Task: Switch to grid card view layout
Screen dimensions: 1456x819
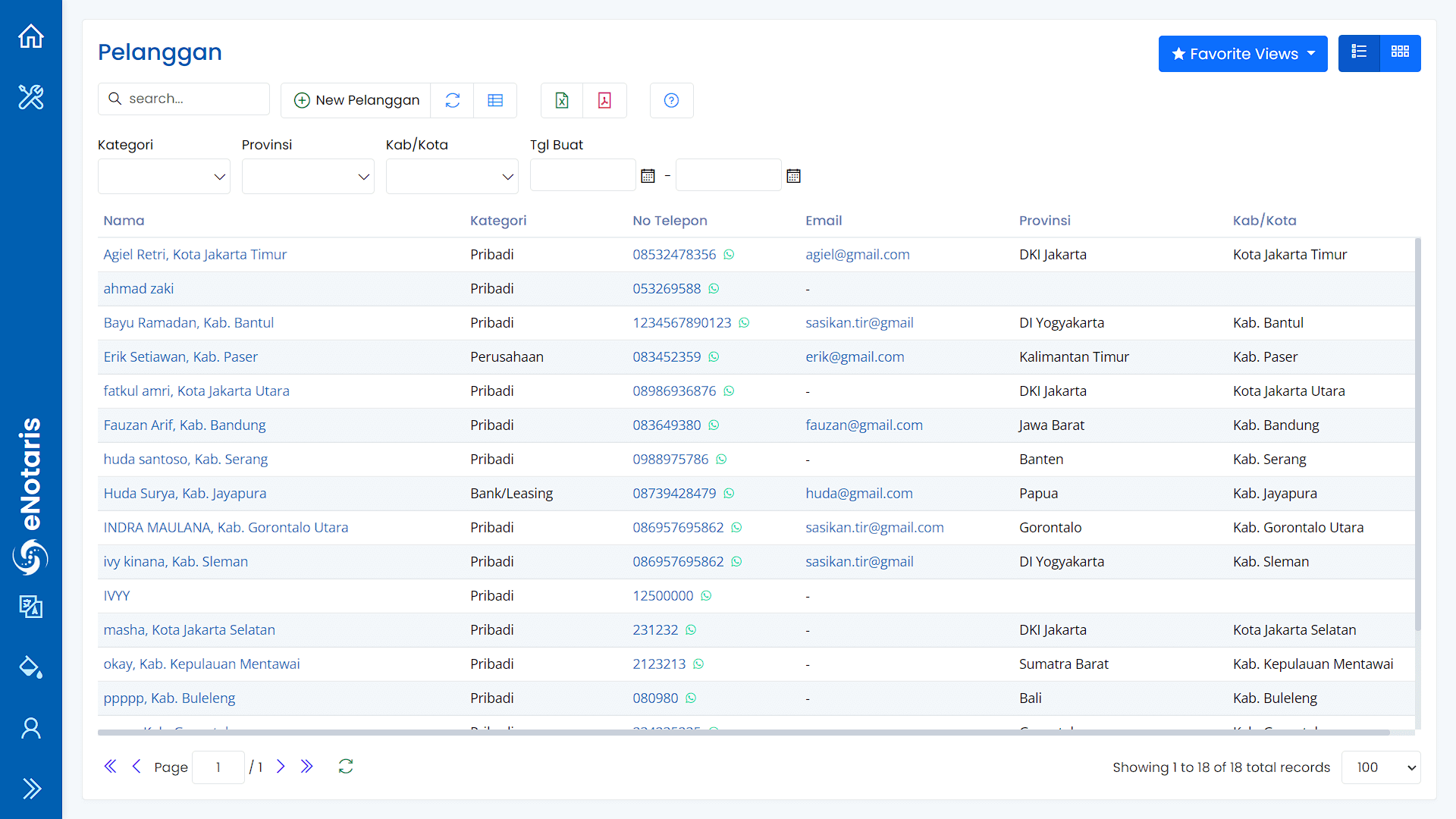Action: [1400, 53]
